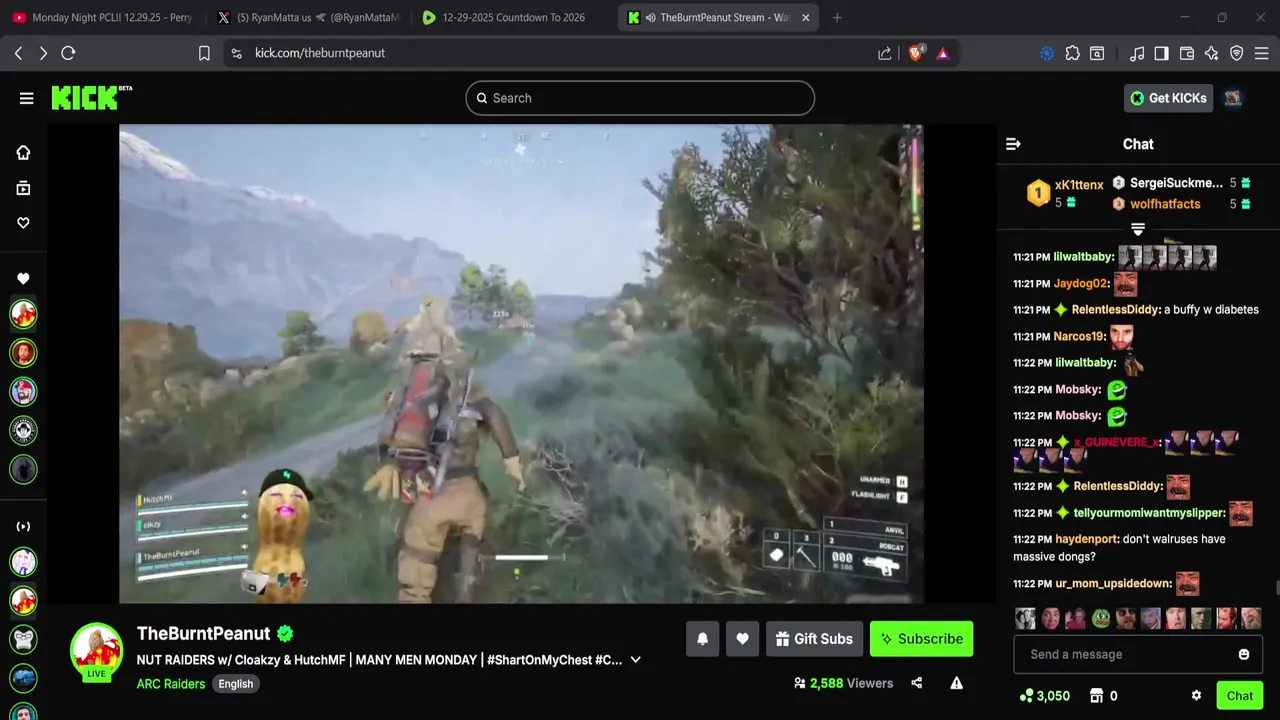Open user profile avatar at top right
Image resolution: width=1280 pixels, height=720 pixels.
1233,98
